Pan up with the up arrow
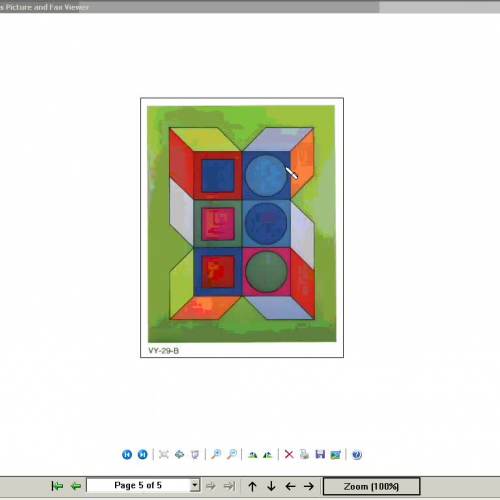Viewport: 500px width, 500px height. 252,486
